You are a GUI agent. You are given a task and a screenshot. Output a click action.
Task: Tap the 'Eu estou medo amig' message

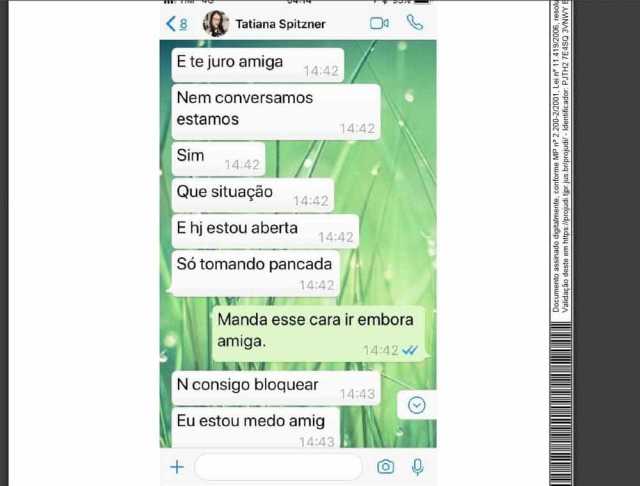[x=256, y=427]
